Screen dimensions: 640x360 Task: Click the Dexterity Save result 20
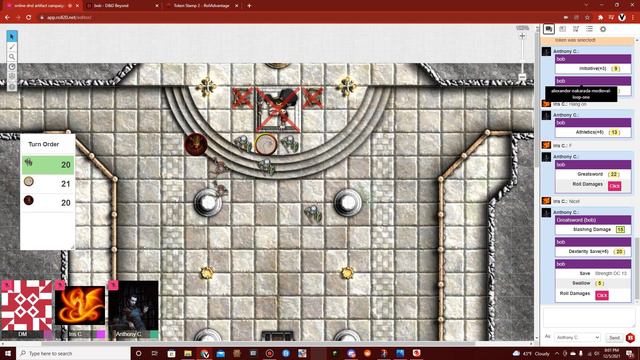point(619,252)
